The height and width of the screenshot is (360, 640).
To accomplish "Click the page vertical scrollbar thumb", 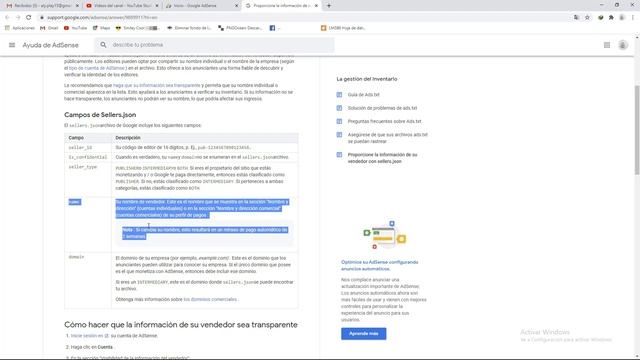I will [x=637, y=130].
